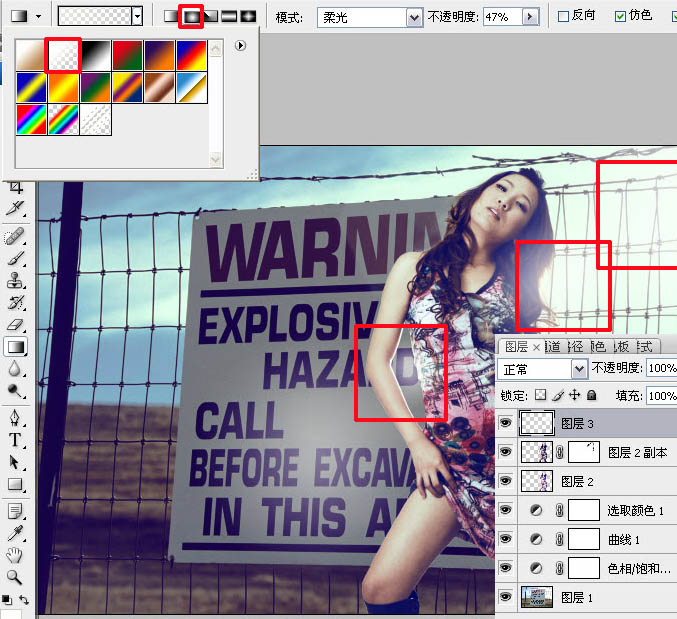Switch to the 图层 (Layers) panel tab
Screen dimensions: 677x619
516,346
